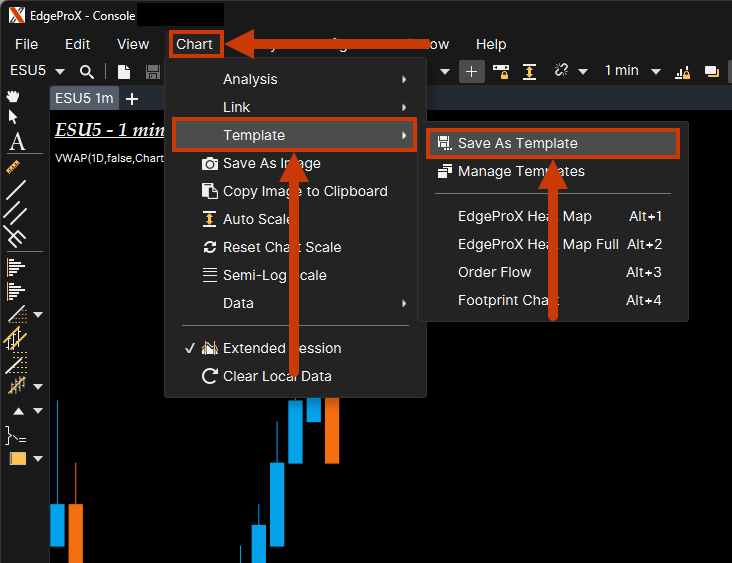Toggle the chart link broken-chain icon
The width and height of the screenshot is (732, 563).
pos(561,71)
